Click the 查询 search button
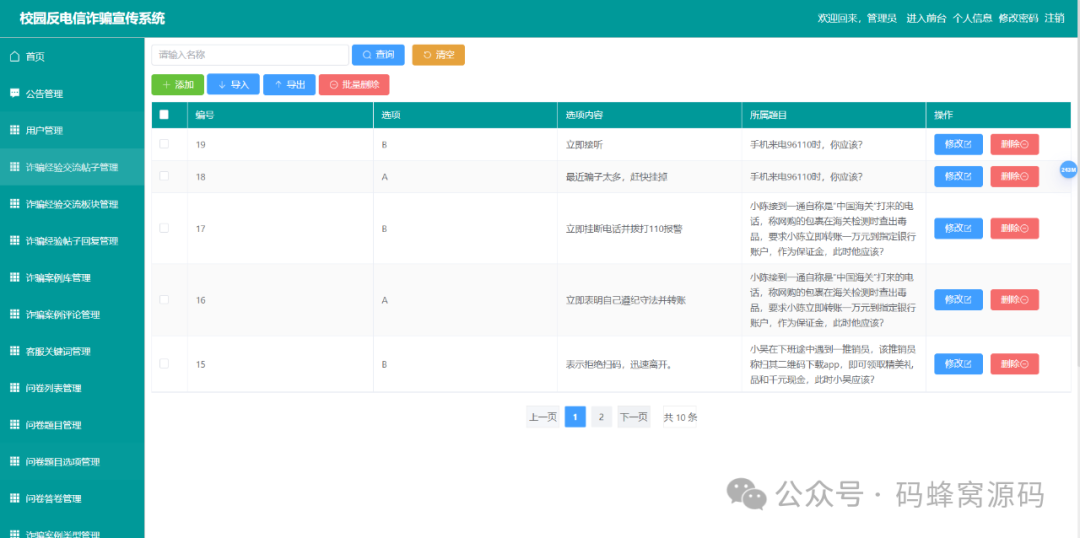Image resolution: width=1080 pixels, height=538 pixels. [x=378, y=55]
